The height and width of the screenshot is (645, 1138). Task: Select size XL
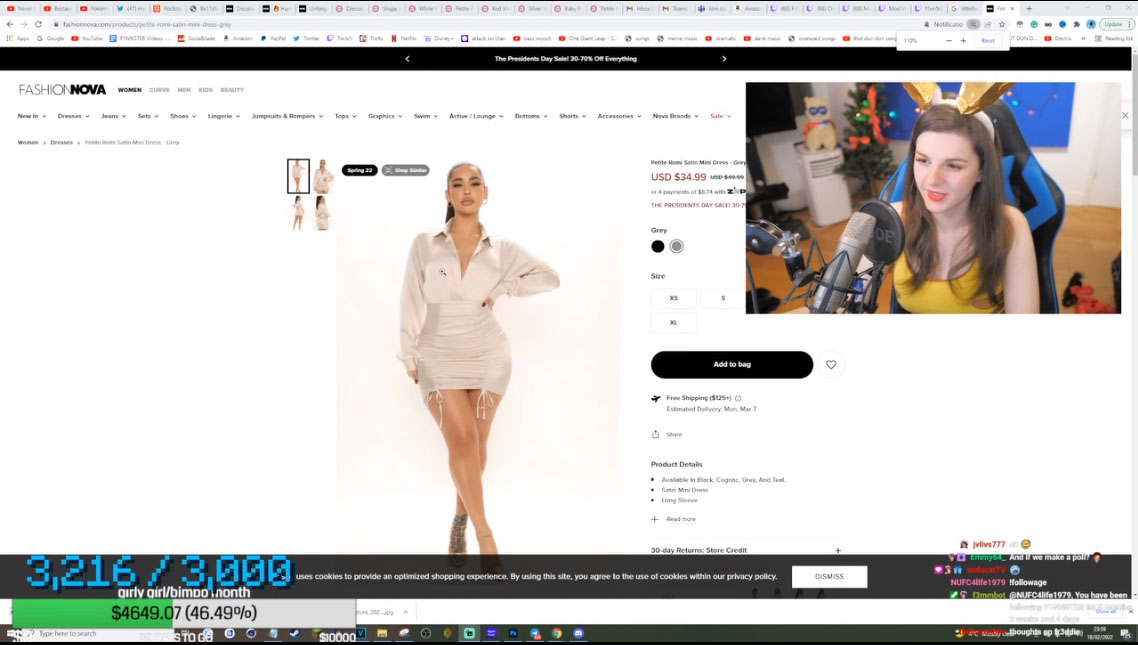674,322
